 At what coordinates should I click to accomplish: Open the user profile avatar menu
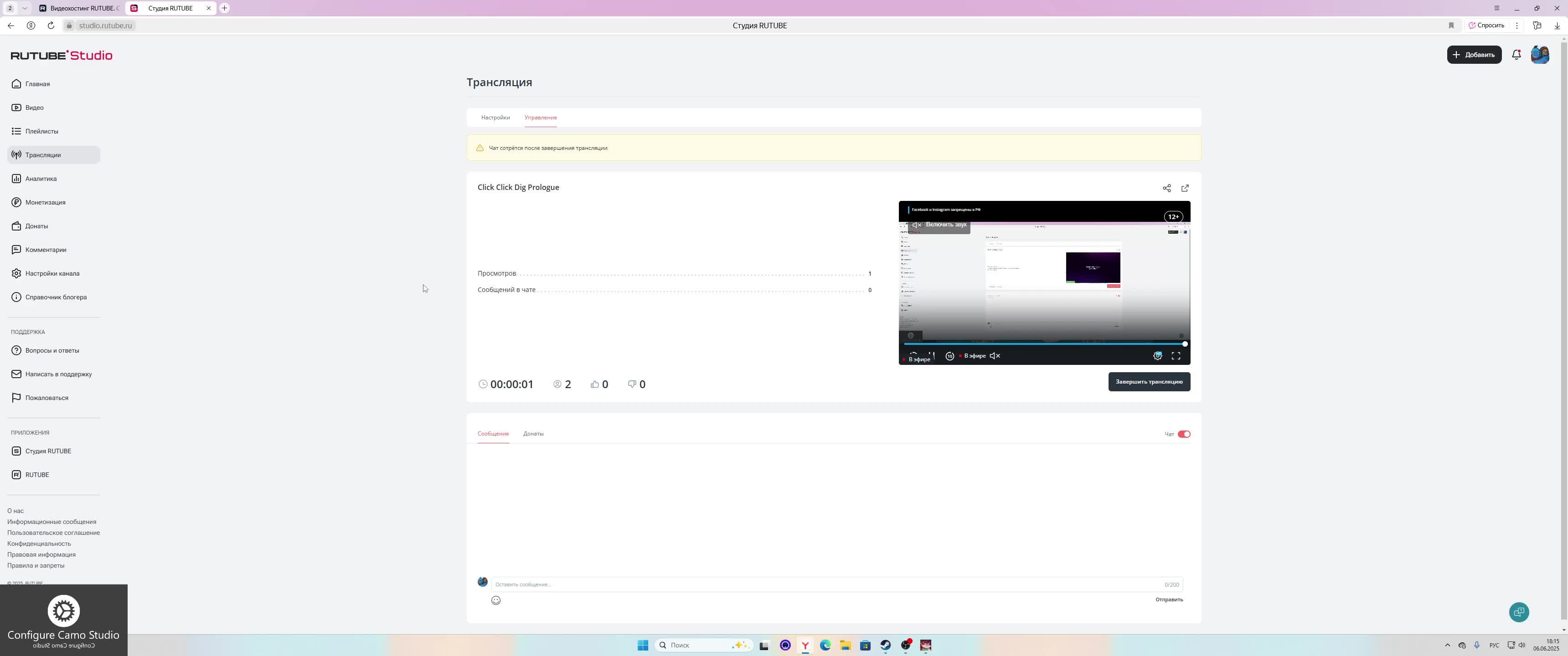pyautogui.click(x=1540, y=55)
